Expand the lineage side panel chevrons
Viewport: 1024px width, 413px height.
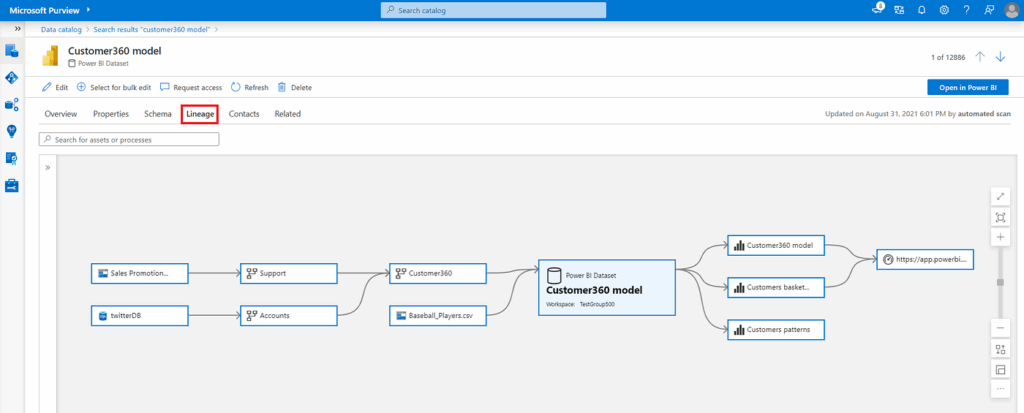point(47,168)
